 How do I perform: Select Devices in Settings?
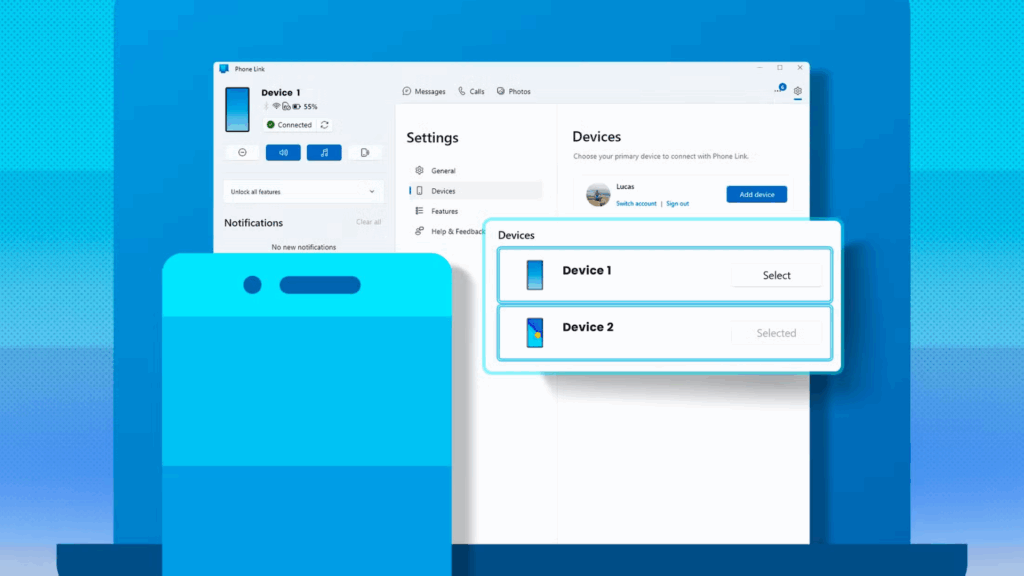pyautogui.click(x=475, y=191)
